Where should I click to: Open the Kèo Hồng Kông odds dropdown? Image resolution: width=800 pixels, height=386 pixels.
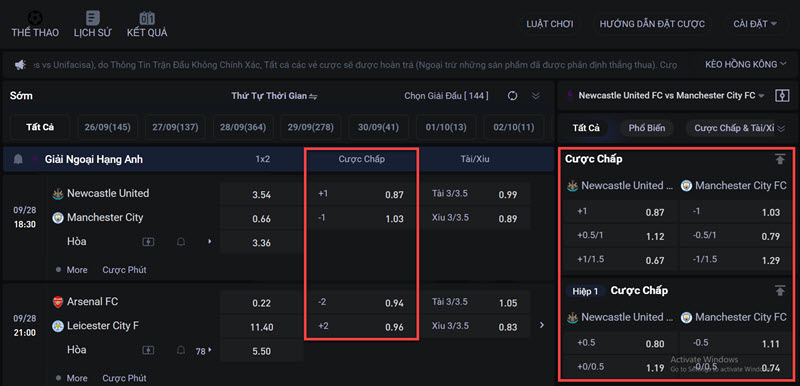[741, 64]
